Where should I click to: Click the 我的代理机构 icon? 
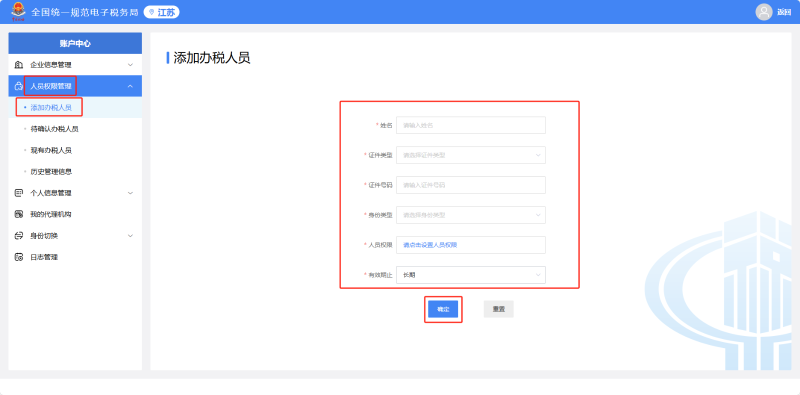point(19,214)
